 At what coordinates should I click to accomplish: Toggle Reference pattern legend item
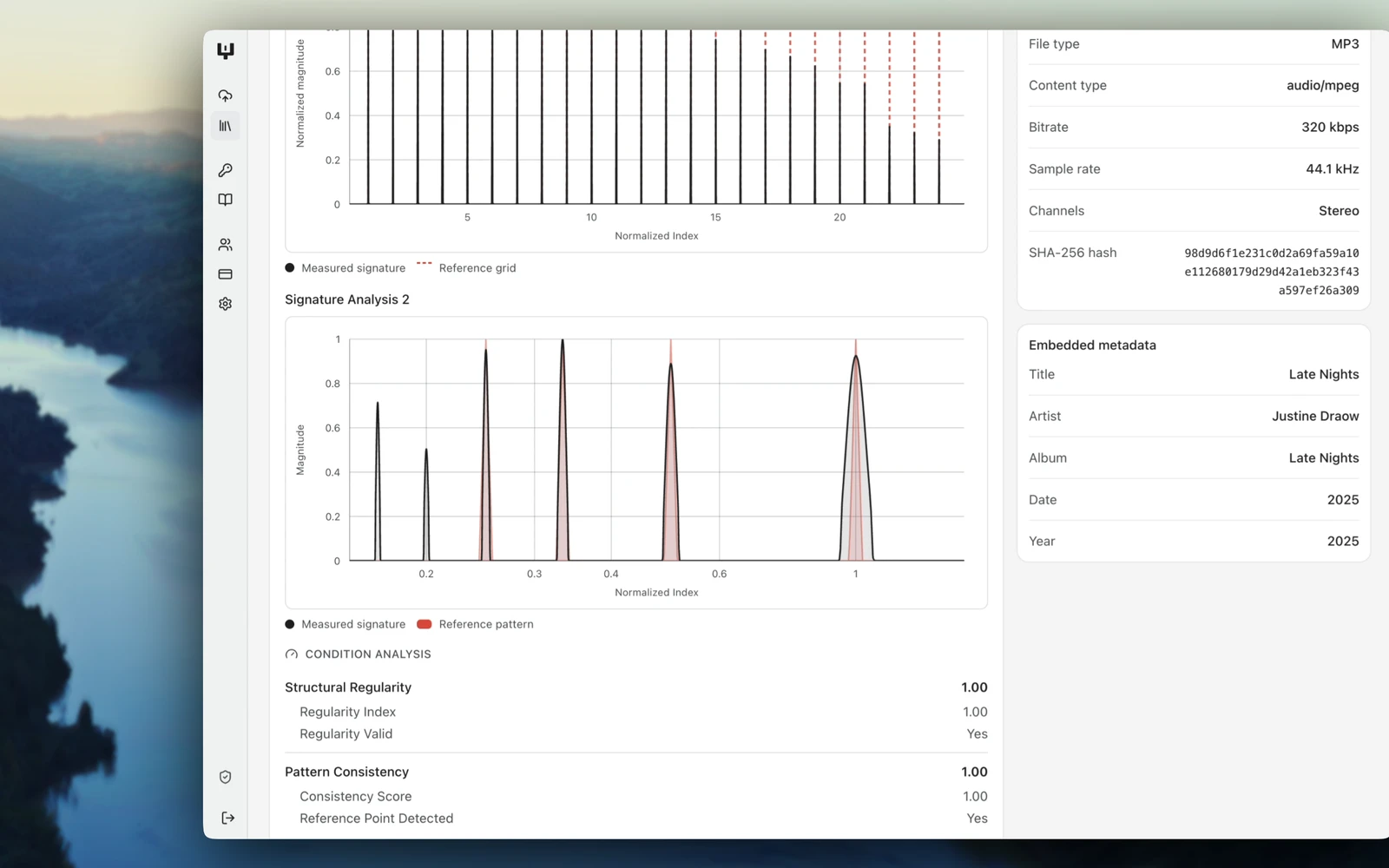click(x=475, y=624)
